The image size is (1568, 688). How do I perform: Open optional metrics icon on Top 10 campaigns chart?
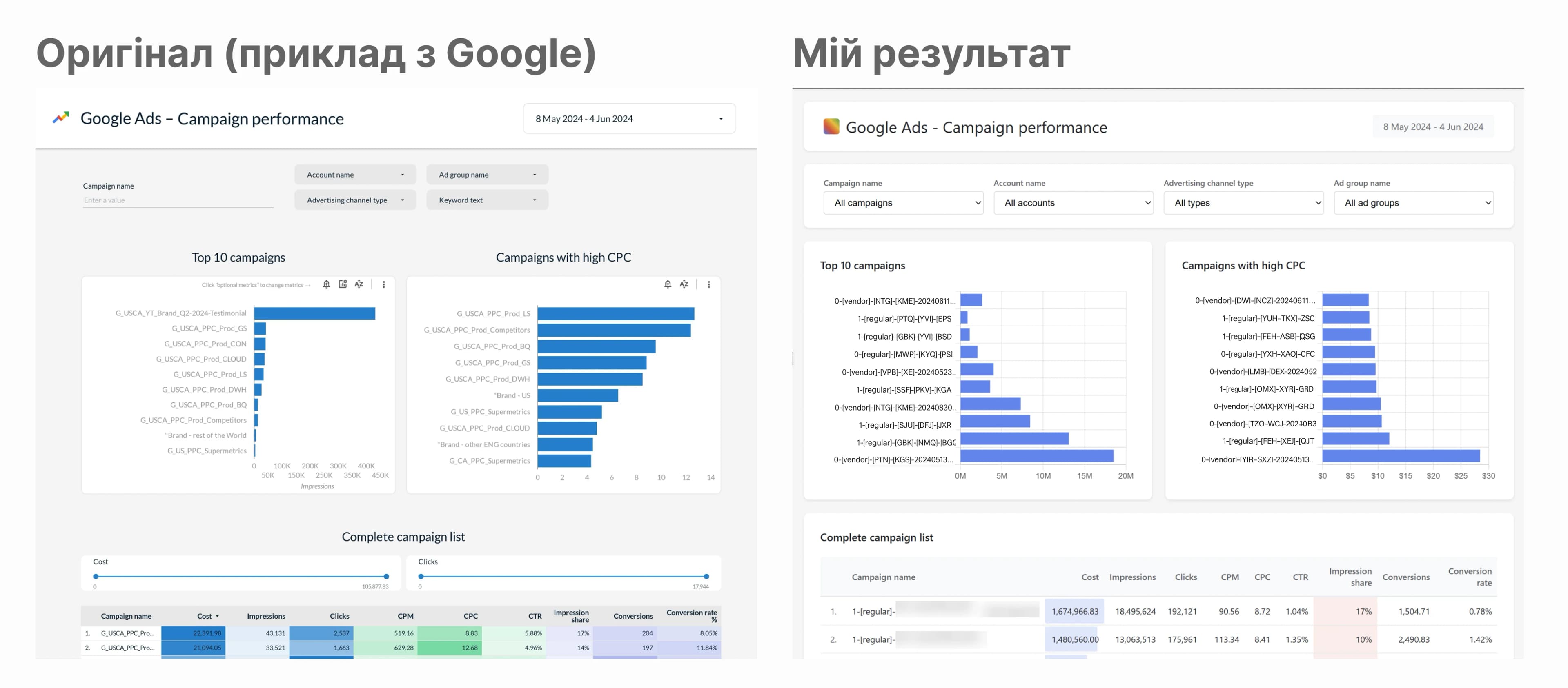coord(343,284)
